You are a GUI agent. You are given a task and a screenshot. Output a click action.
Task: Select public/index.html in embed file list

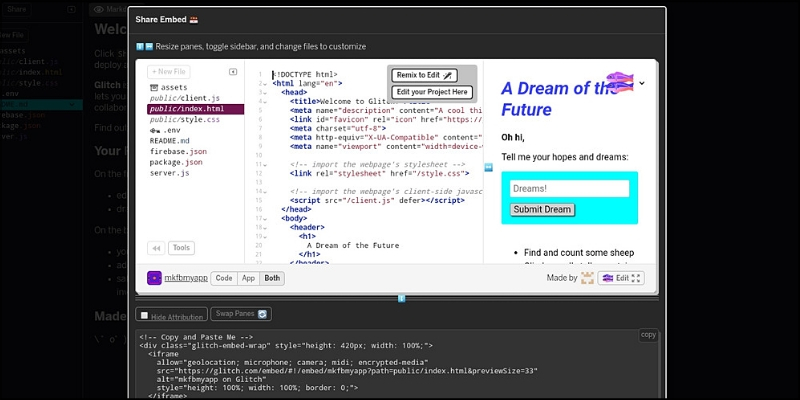click(x=195, y=109)
